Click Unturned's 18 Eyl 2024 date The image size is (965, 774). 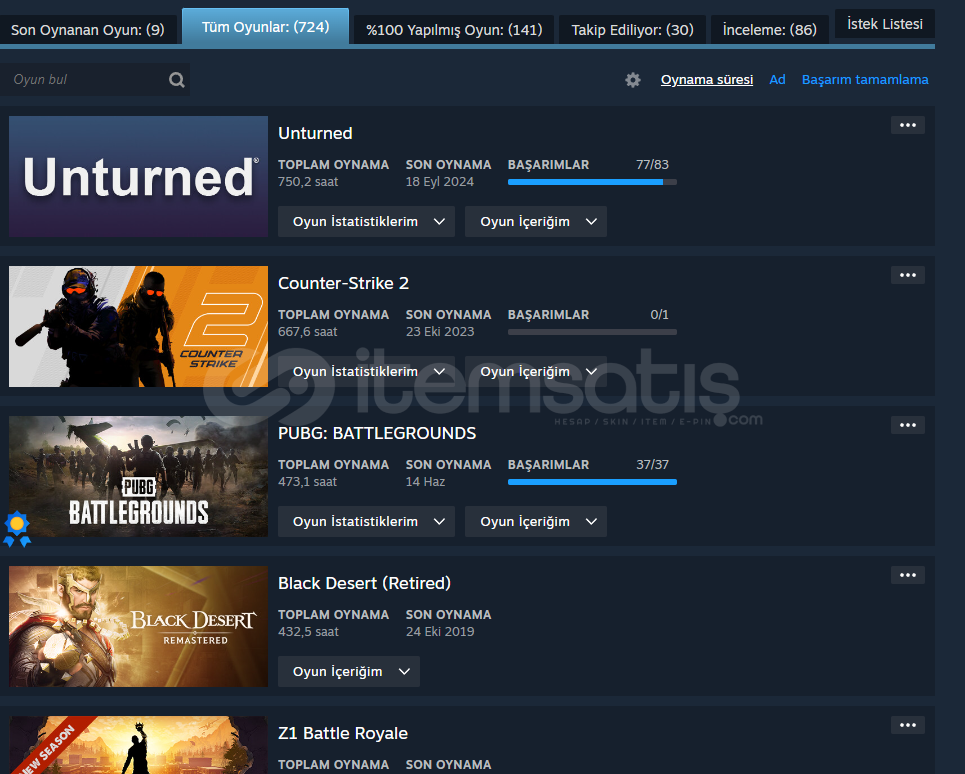pyautogui.click(x=440, y=182)
